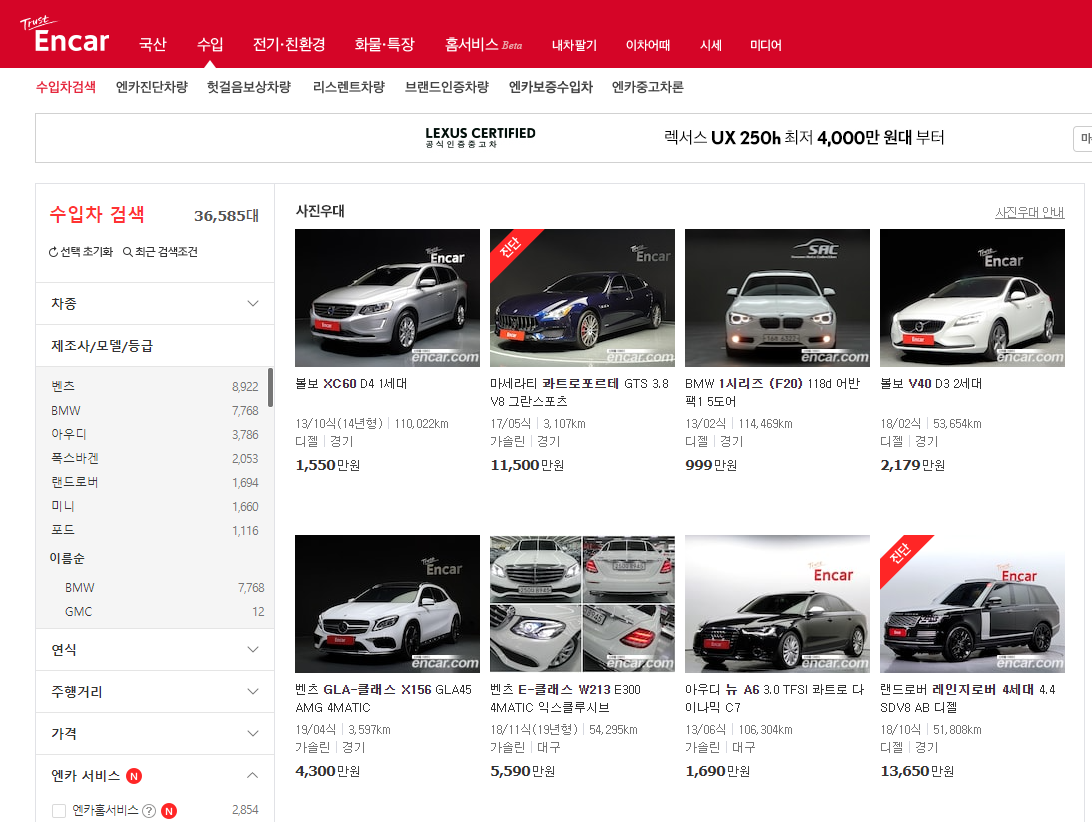Select the 헛걸음보상차량 sub-tab
The height and width of the screenshot is (822, 1092).
point(249,87)
